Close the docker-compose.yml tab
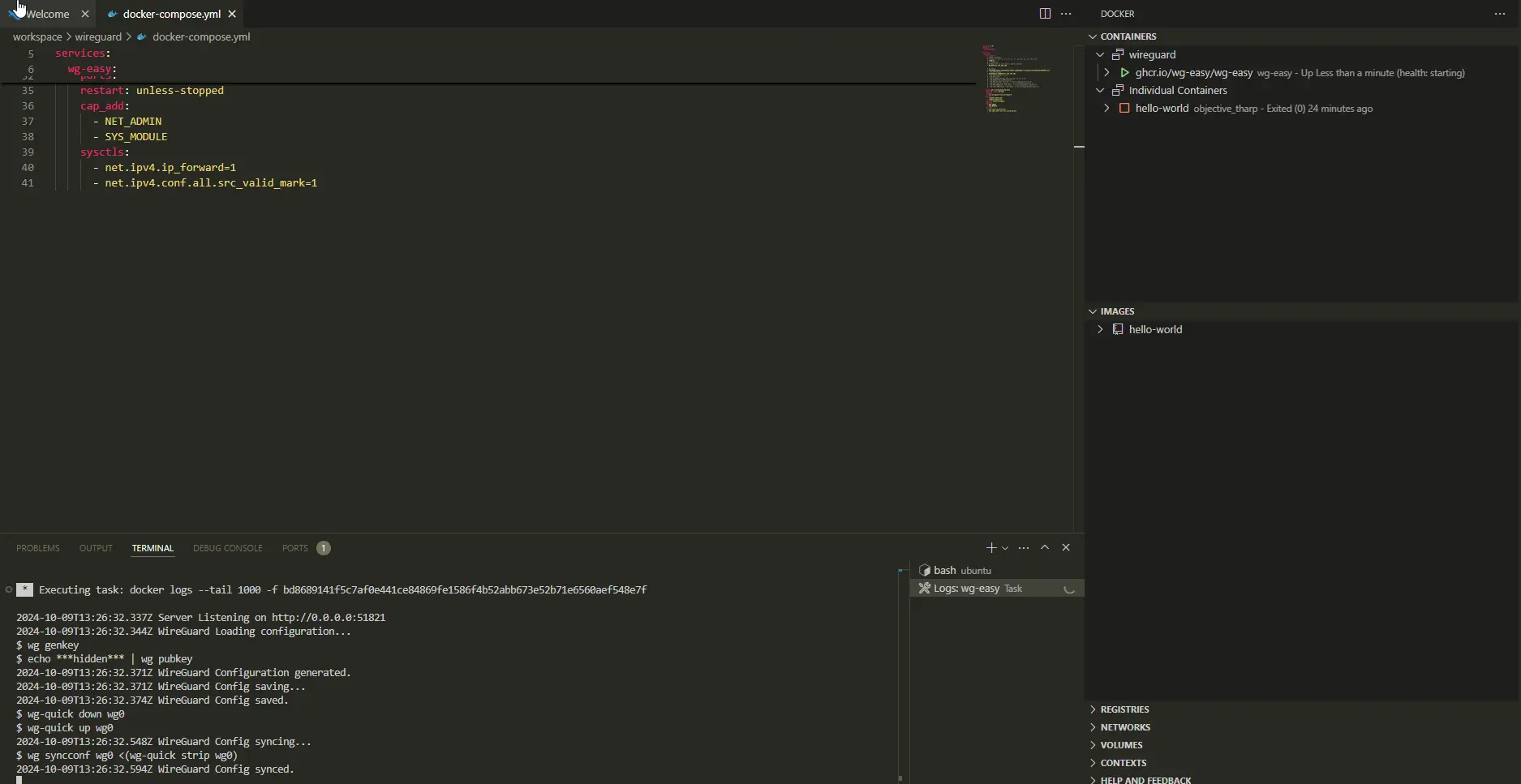 (232, 14)
